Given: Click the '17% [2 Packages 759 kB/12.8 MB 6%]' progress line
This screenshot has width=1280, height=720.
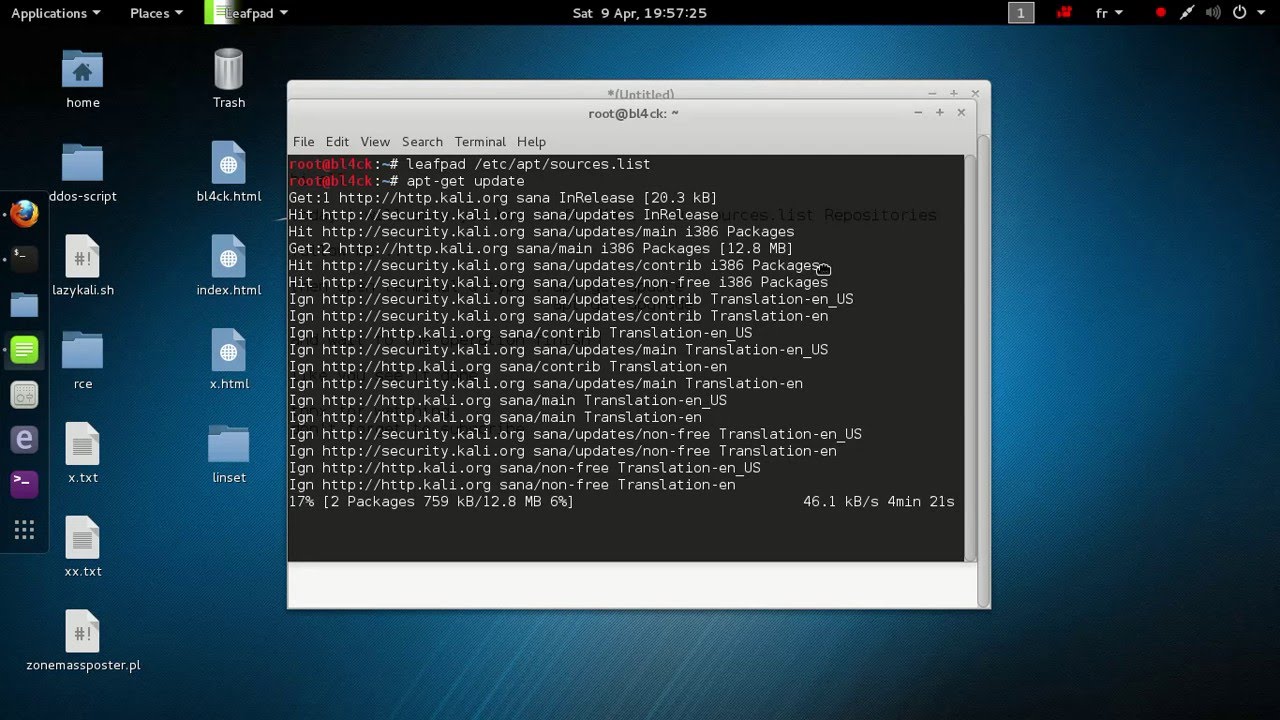Looking at the screenshot, I should coord(431,502).
